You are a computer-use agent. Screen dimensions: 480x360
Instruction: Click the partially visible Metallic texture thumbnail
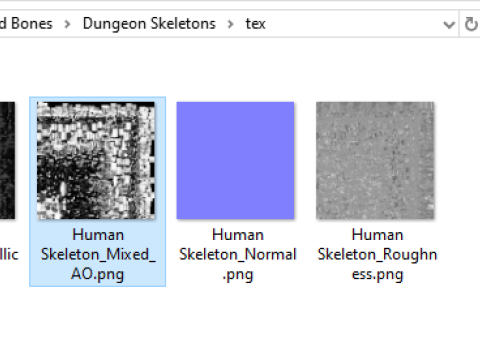(x=7, y=160)
